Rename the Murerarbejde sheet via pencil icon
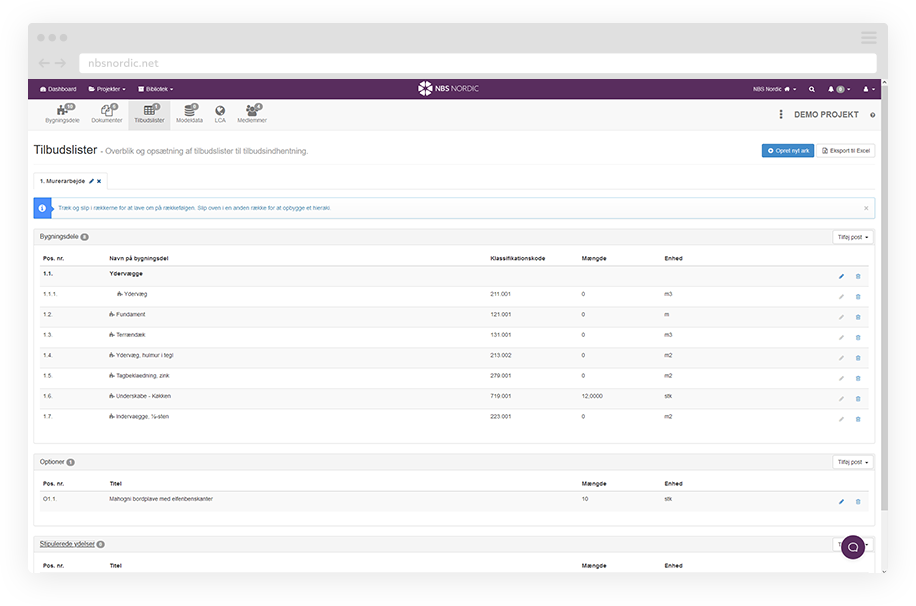 pyautogui.click(x=91, y=181)
